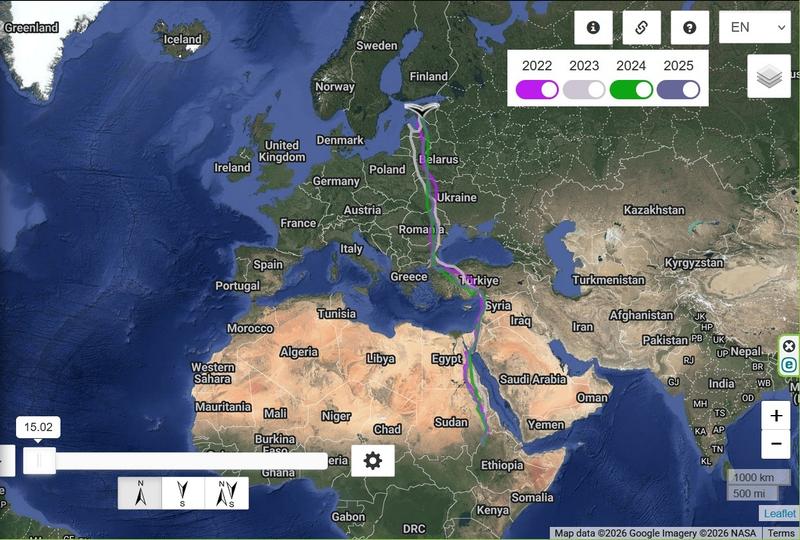Click the Egypt map label
This screenshot has width=800, height=540.
pos(447,359)
